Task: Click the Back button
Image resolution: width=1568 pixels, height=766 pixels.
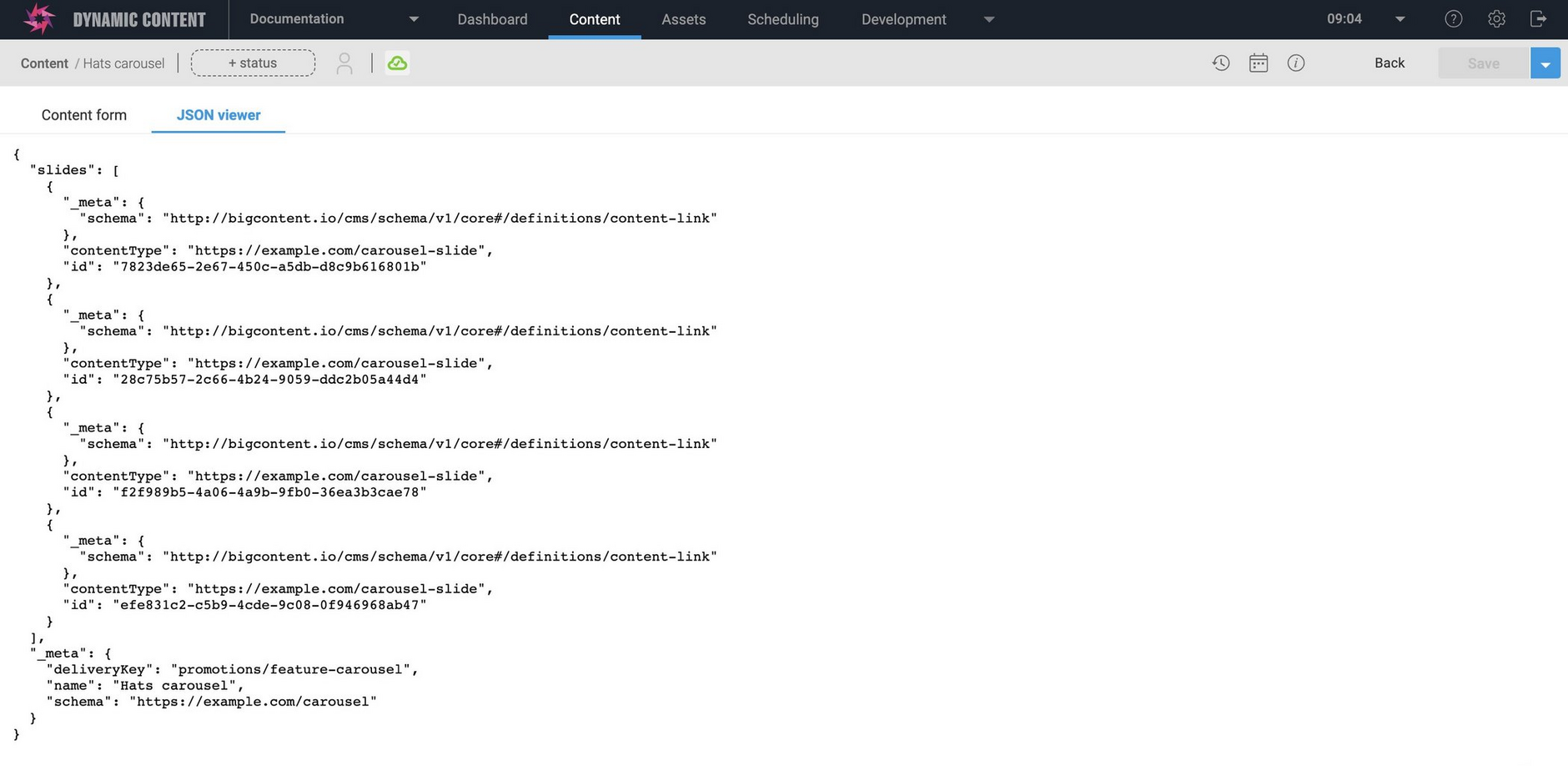Action: [1390, 63]
